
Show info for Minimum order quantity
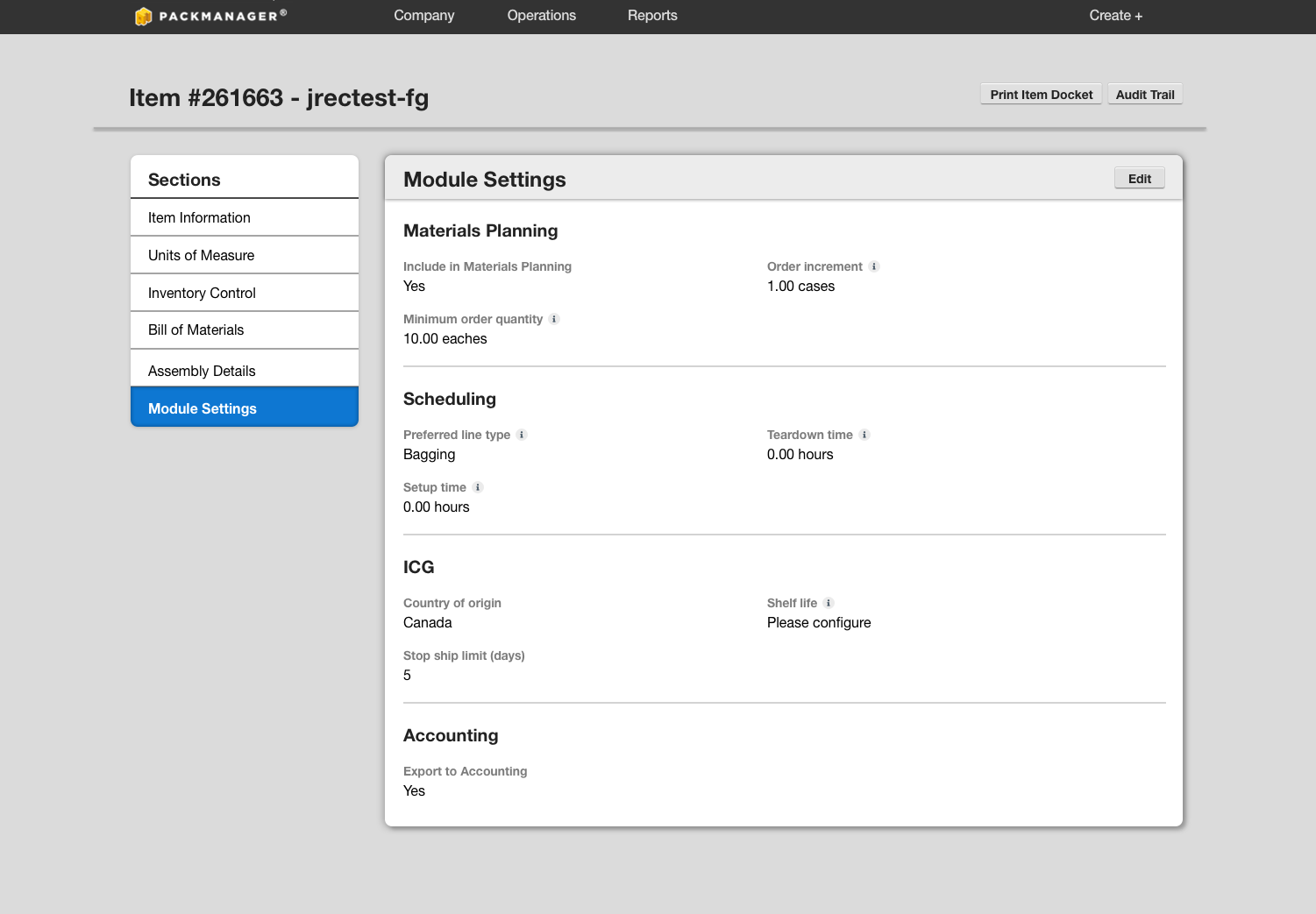pyautogui.click(x=554, y=319)
